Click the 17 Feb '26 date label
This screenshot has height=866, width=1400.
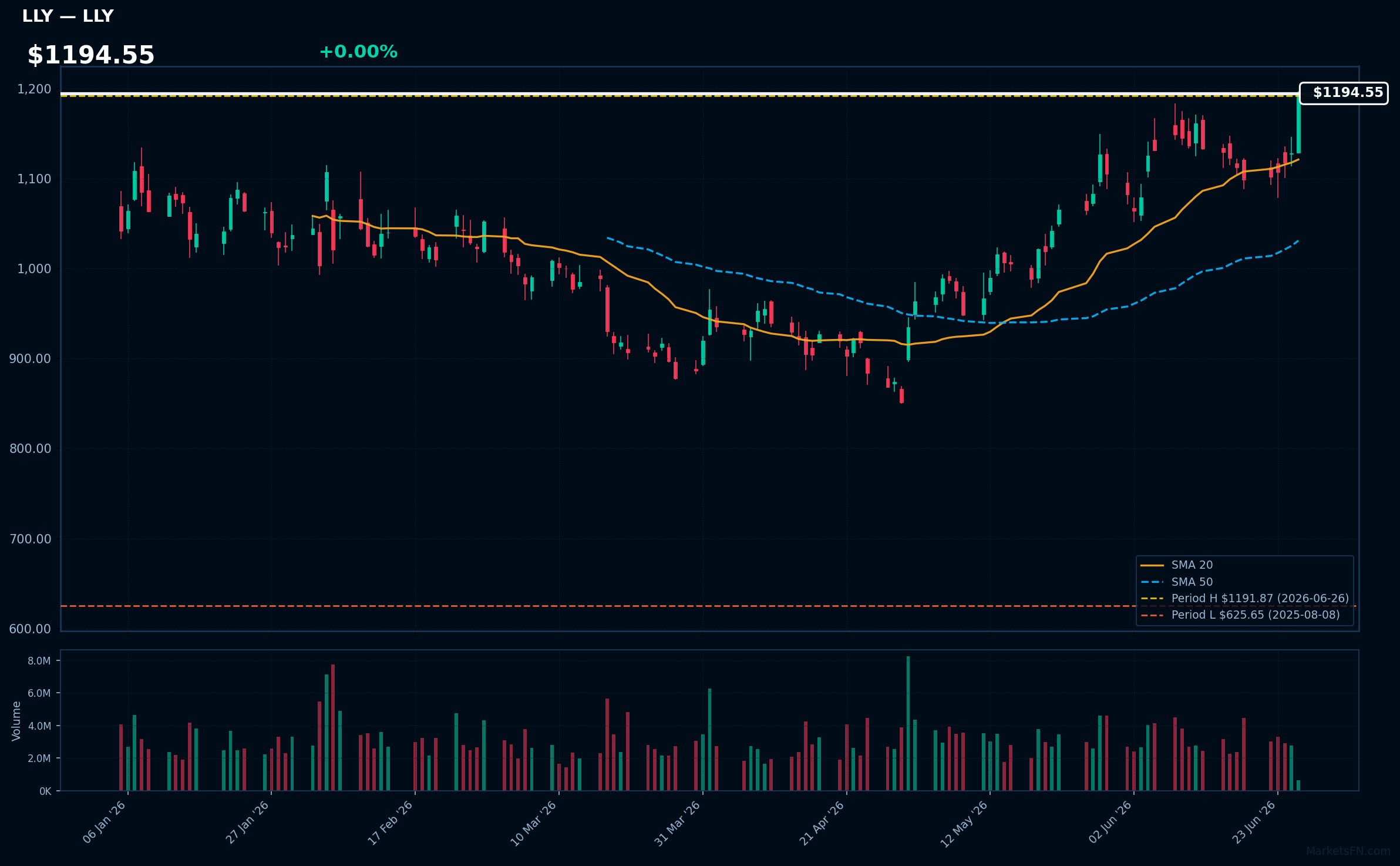[x=391, y=823]
